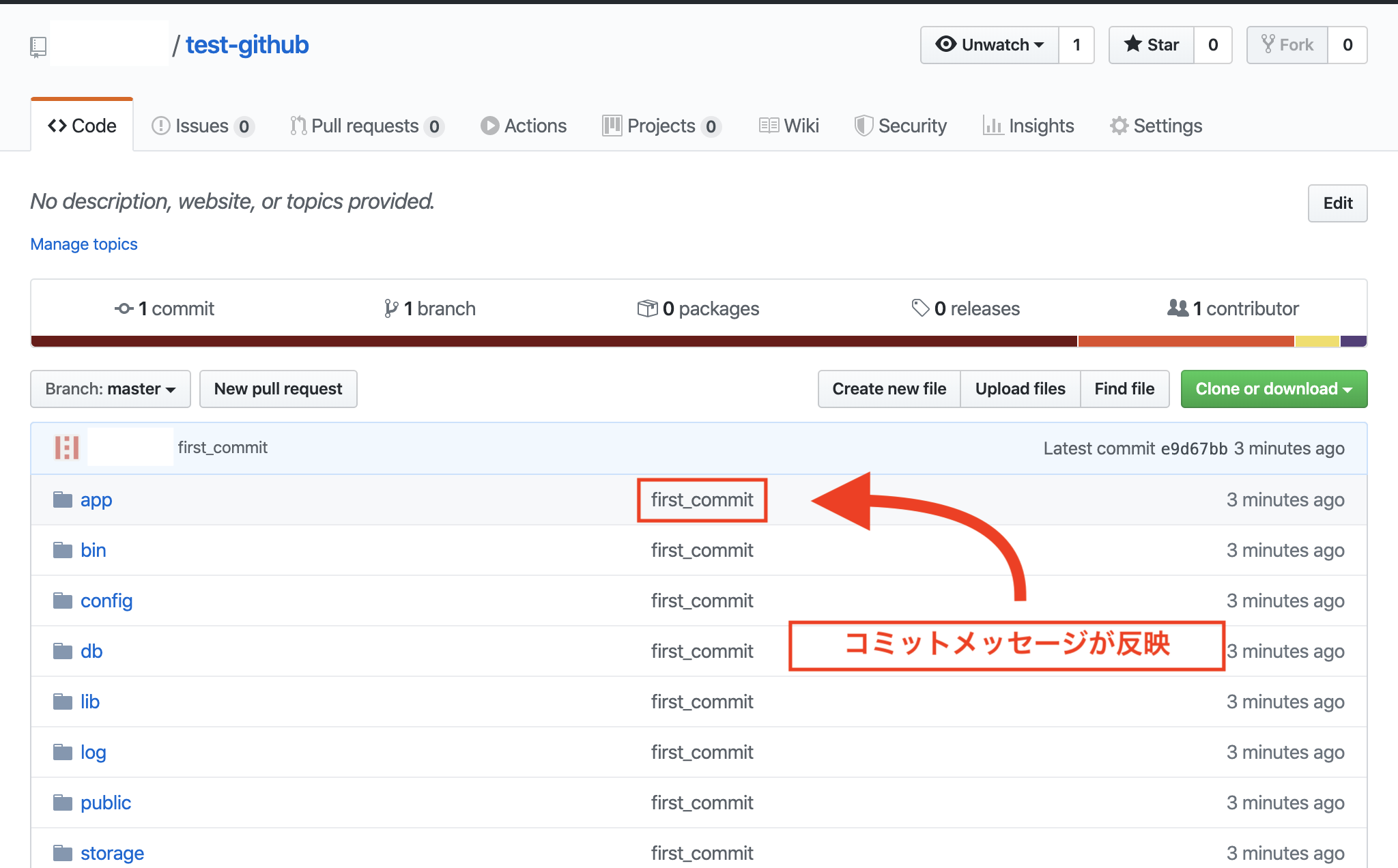Click the branch icon in the stats bar
The image size is (1398, 868).
tap(390, 308)
